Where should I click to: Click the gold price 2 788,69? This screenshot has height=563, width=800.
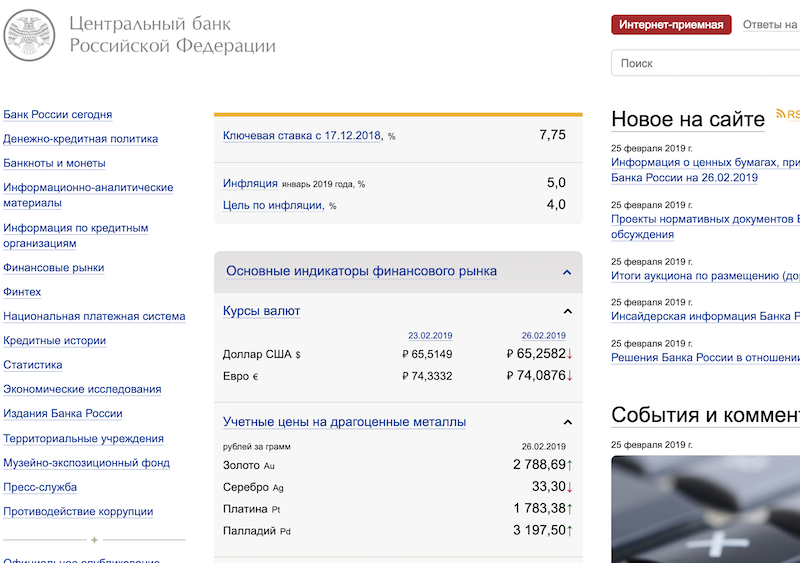(539, 464)
